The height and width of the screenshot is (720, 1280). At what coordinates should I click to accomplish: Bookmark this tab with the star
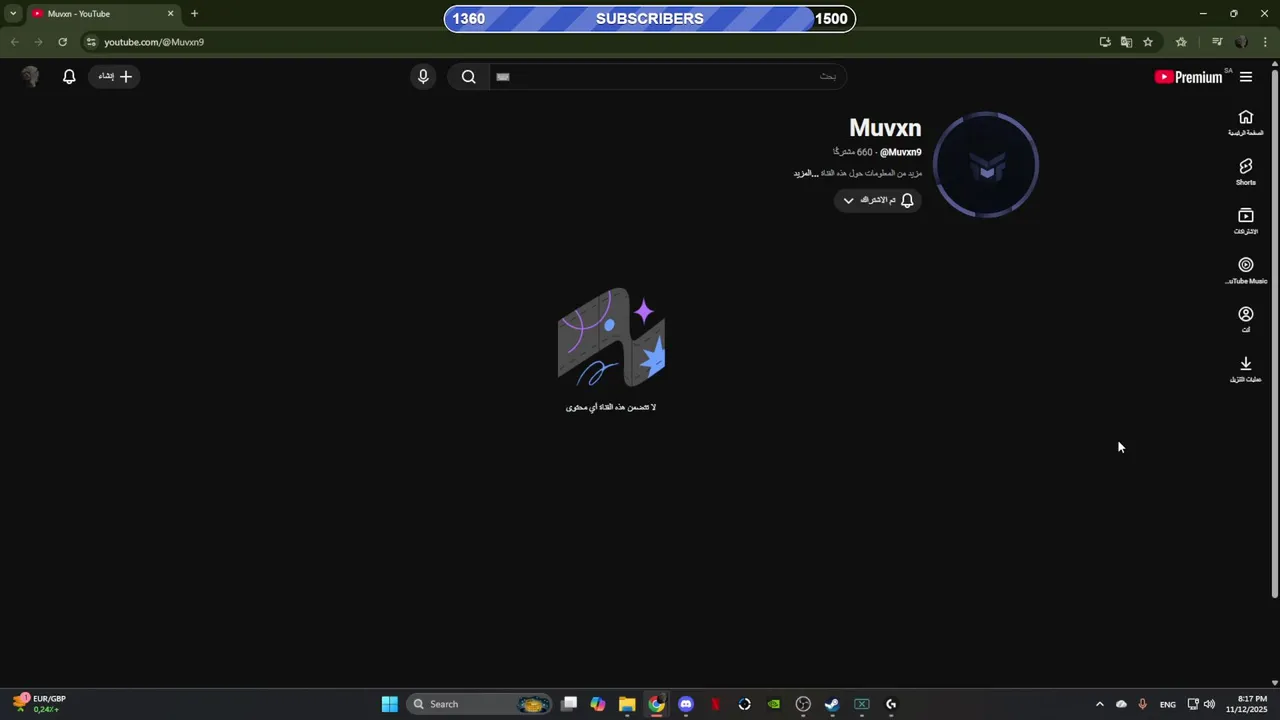pyautogui.click(x=1148, y=42)
